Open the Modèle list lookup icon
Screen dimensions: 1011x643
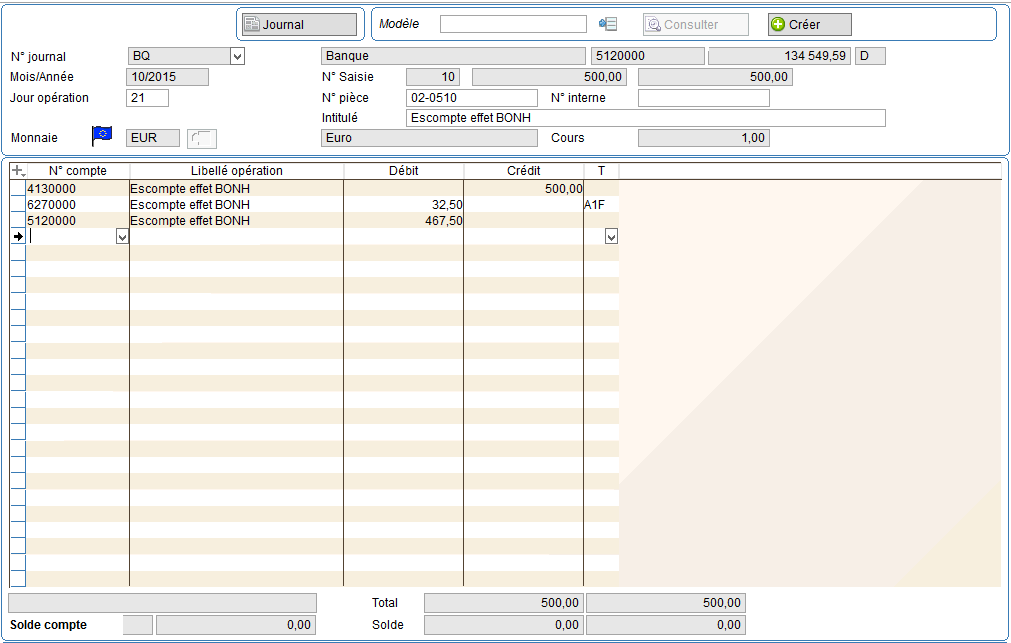click(608, 24)
